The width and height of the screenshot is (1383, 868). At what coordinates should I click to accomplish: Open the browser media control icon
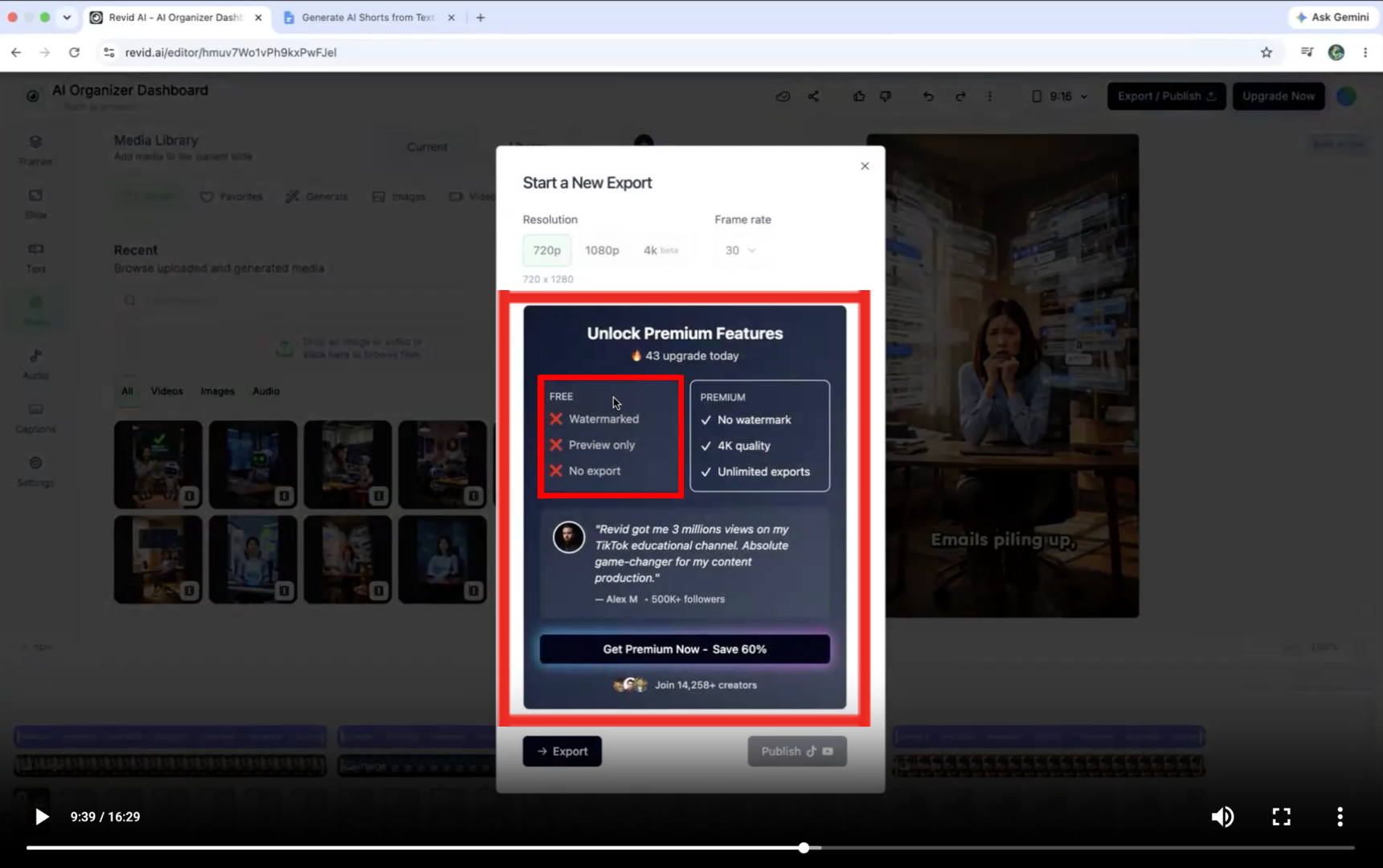pyautogui.click(x=1307, y=52)
